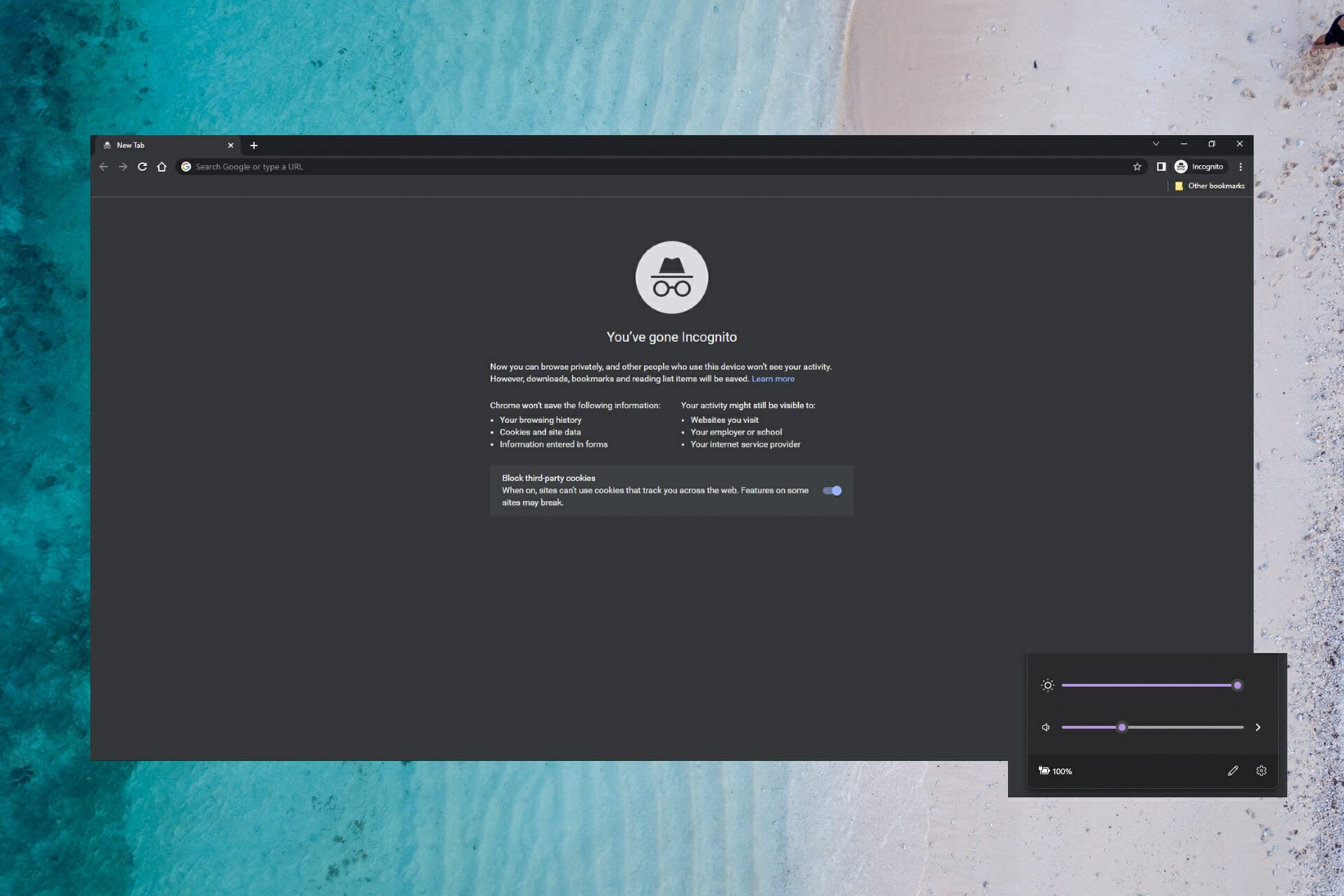Image resolution: width=1344 pixels, height=896 pixels.
Task: Mute using the volume speaker icon
Action: 1046,727
